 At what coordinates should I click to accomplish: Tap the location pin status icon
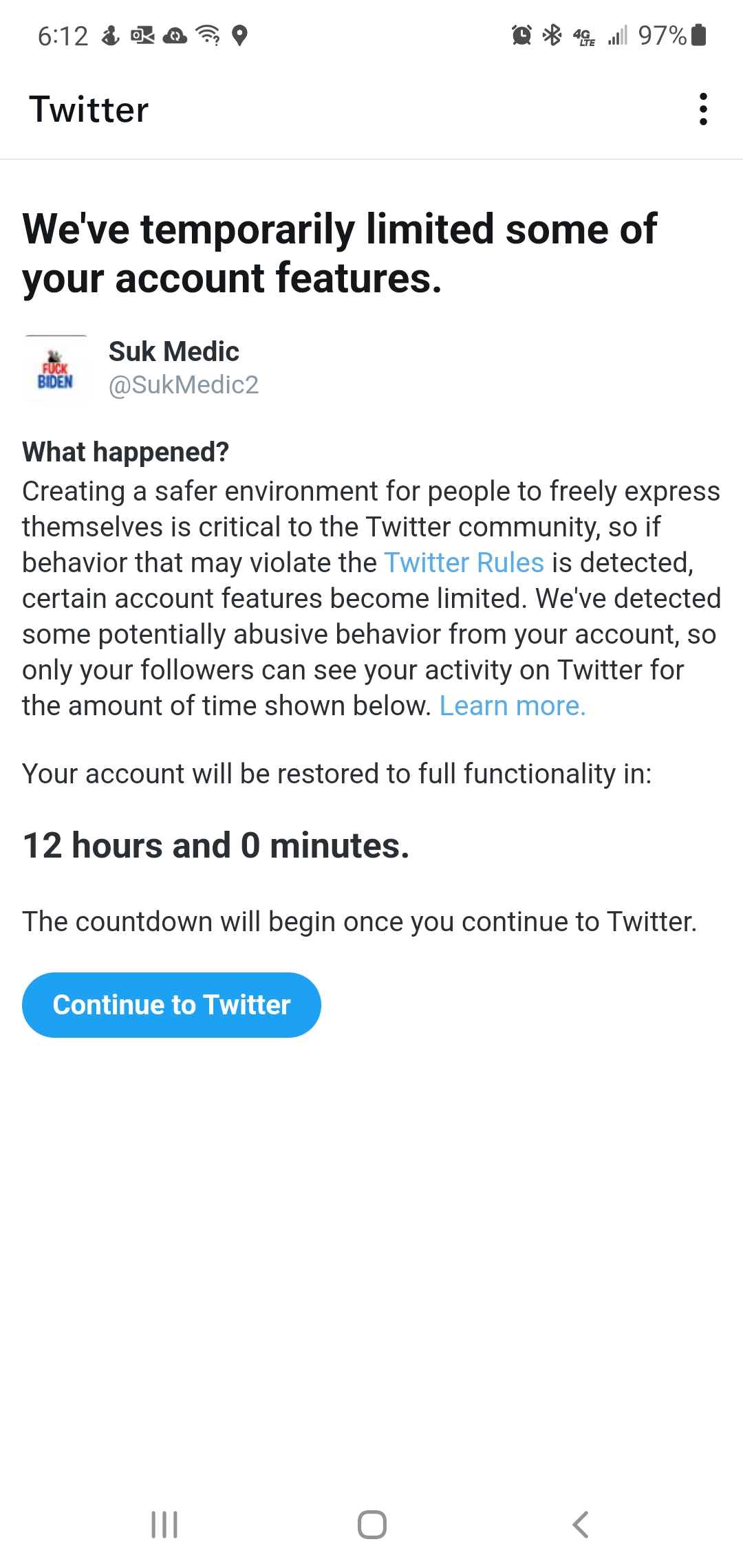(239, 35)
